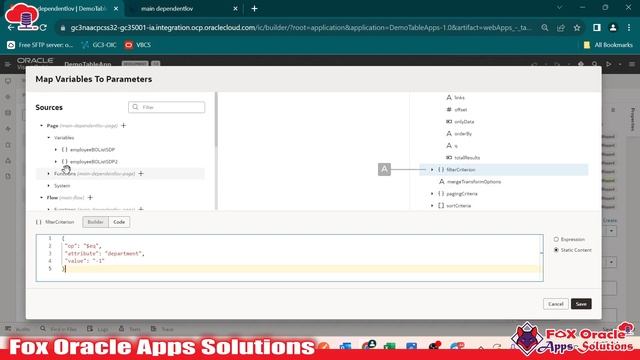
Task: Click the share page icon in address bar
Action: tap(561, 28)
